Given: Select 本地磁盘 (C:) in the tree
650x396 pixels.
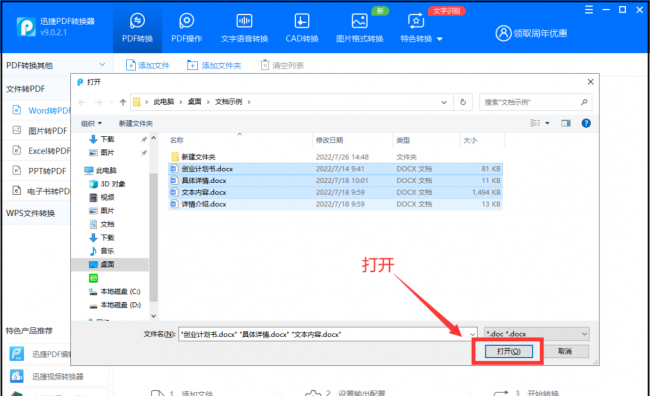Looking at the screenshot, I should pos(115,292).
